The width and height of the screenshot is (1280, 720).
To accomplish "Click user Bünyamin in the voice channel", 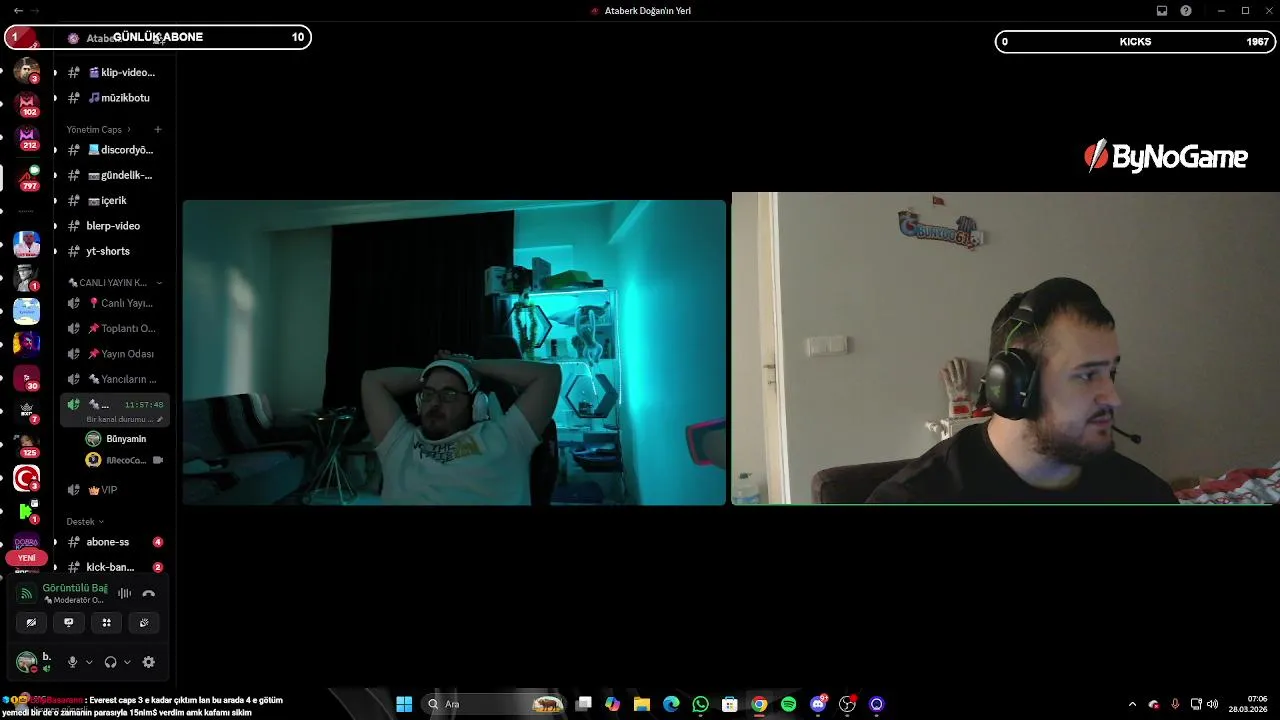I will [118, 439].
